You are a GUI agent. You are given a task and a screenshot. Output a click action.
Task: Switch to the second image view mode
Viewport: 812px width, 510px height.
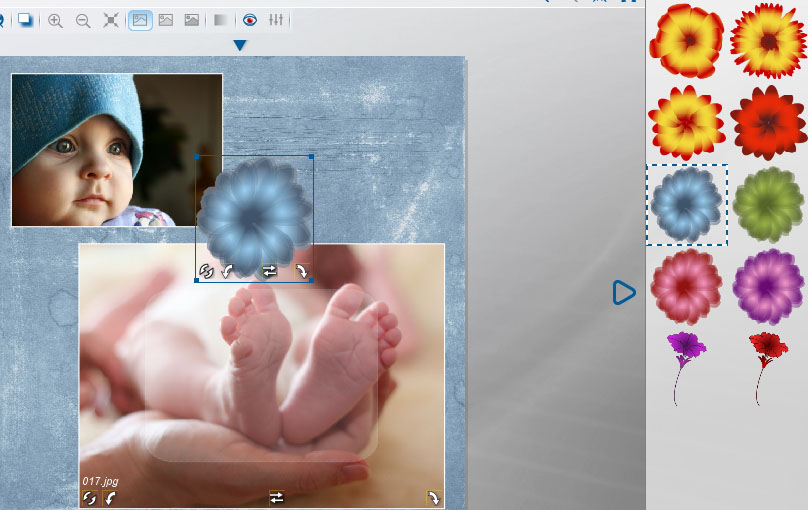(x=166, y=20)
